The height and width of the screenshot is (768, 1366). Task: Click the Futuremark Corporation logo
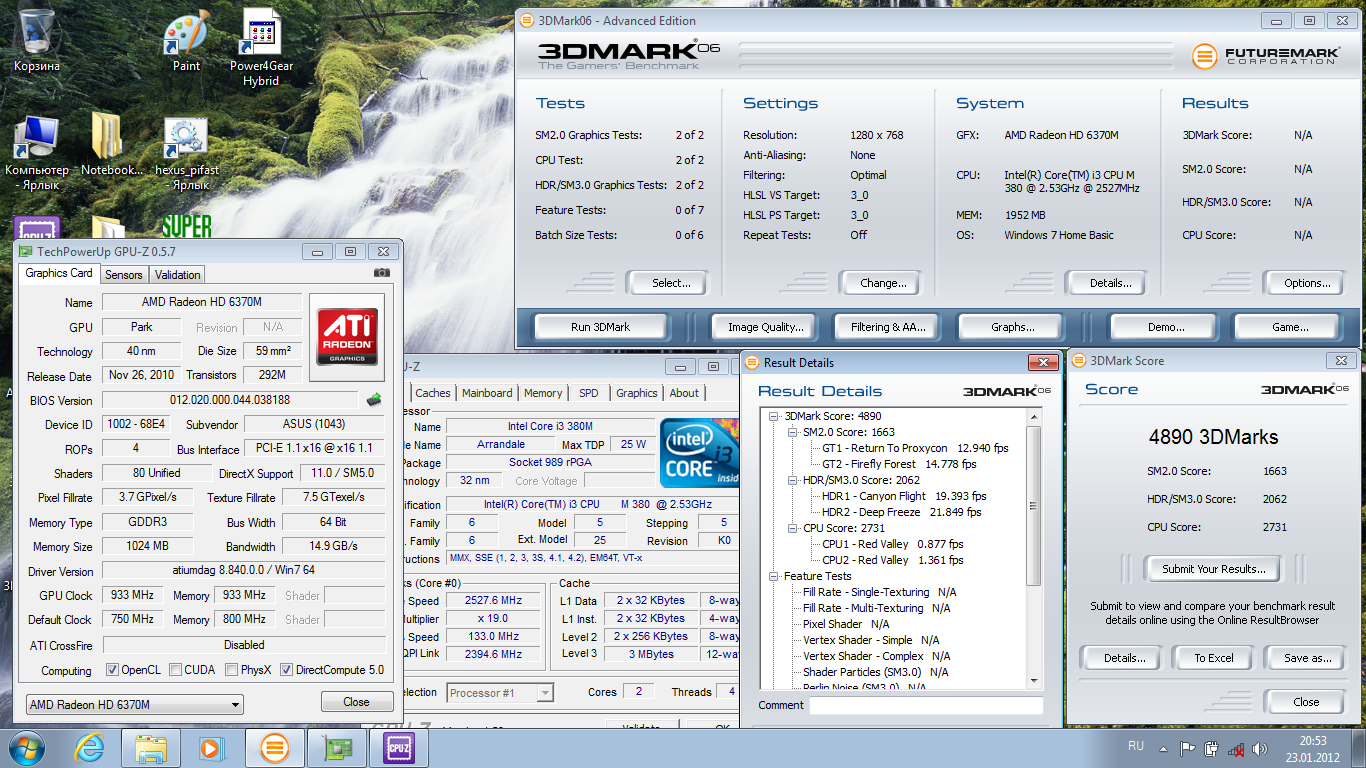(1264, 55)
